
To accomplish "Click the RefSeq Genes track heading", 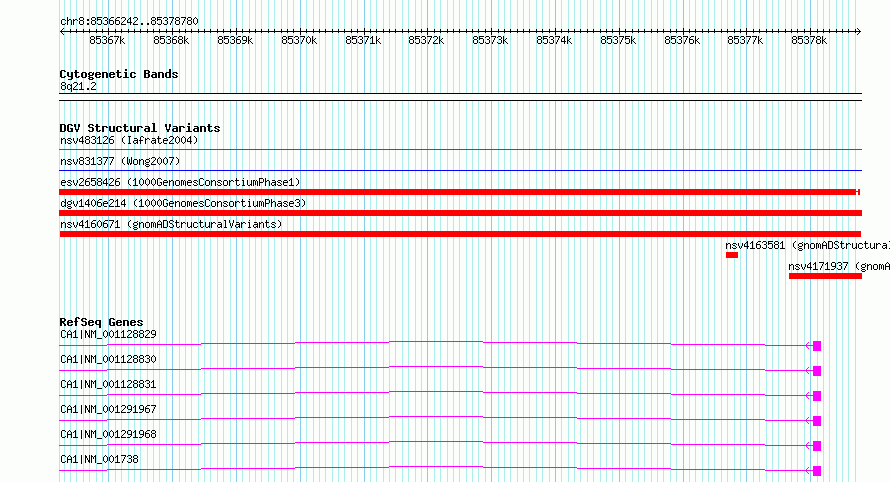I will click(101, 322).
